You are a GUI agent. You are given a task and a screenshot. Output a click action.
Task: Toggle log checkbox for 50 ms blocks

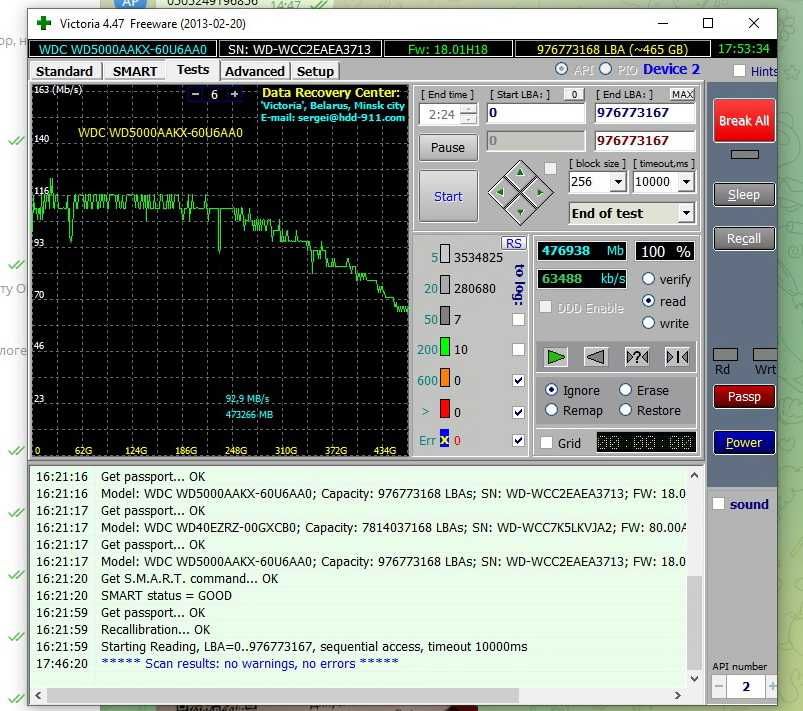(518, 320)
